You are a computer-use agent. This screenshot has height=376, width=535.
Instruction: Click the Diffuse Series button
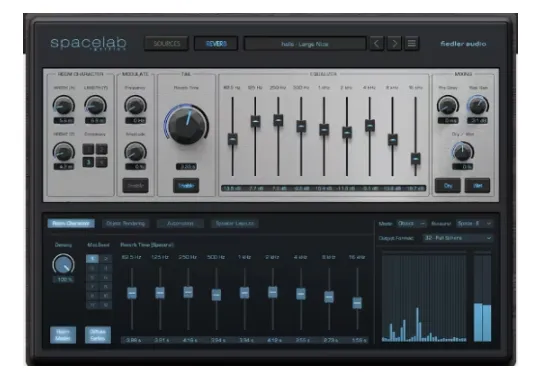98,335
